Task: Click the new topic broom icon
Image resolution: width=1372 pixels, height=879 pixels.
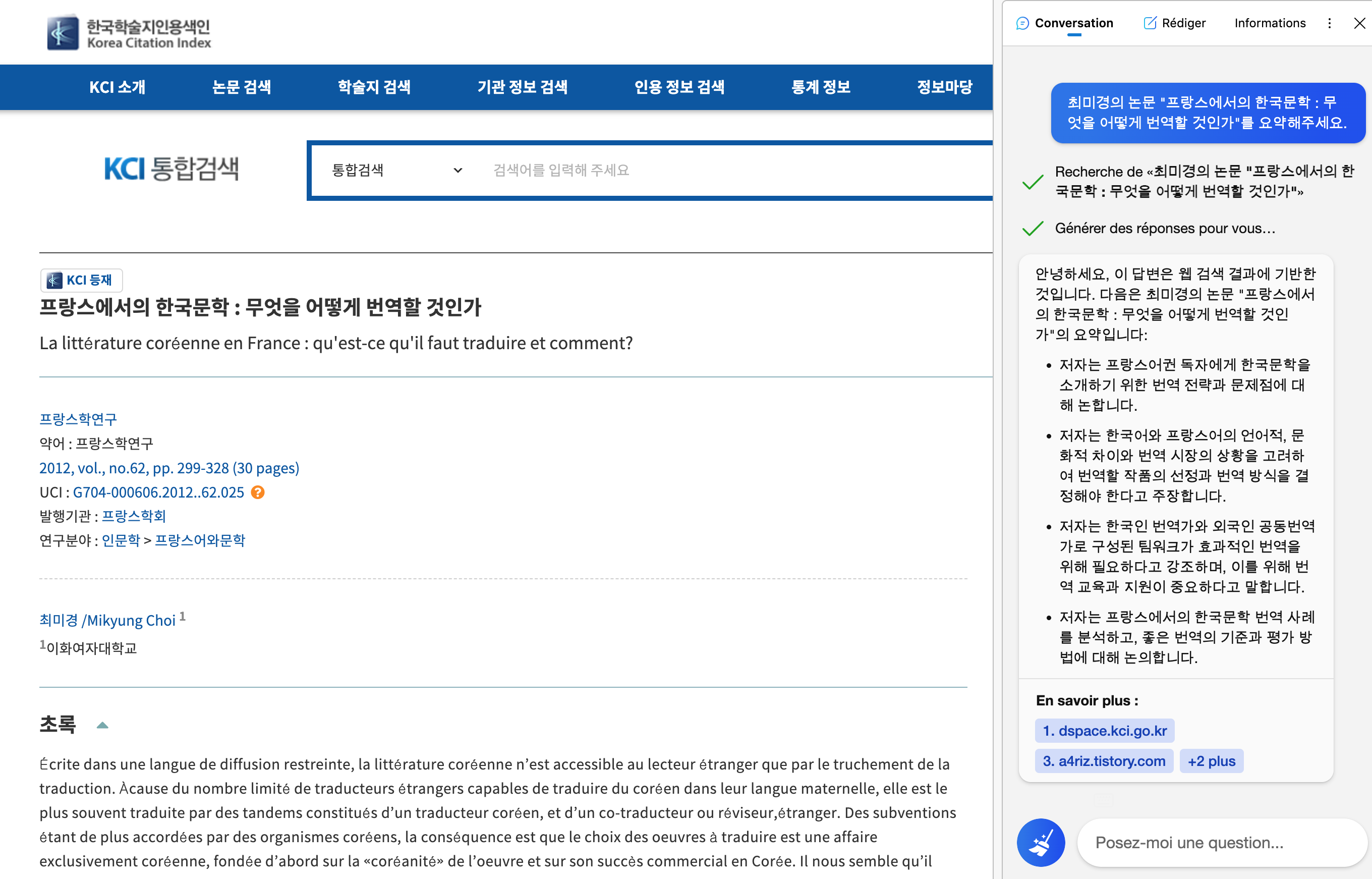Action: (x=1040, y=843)
